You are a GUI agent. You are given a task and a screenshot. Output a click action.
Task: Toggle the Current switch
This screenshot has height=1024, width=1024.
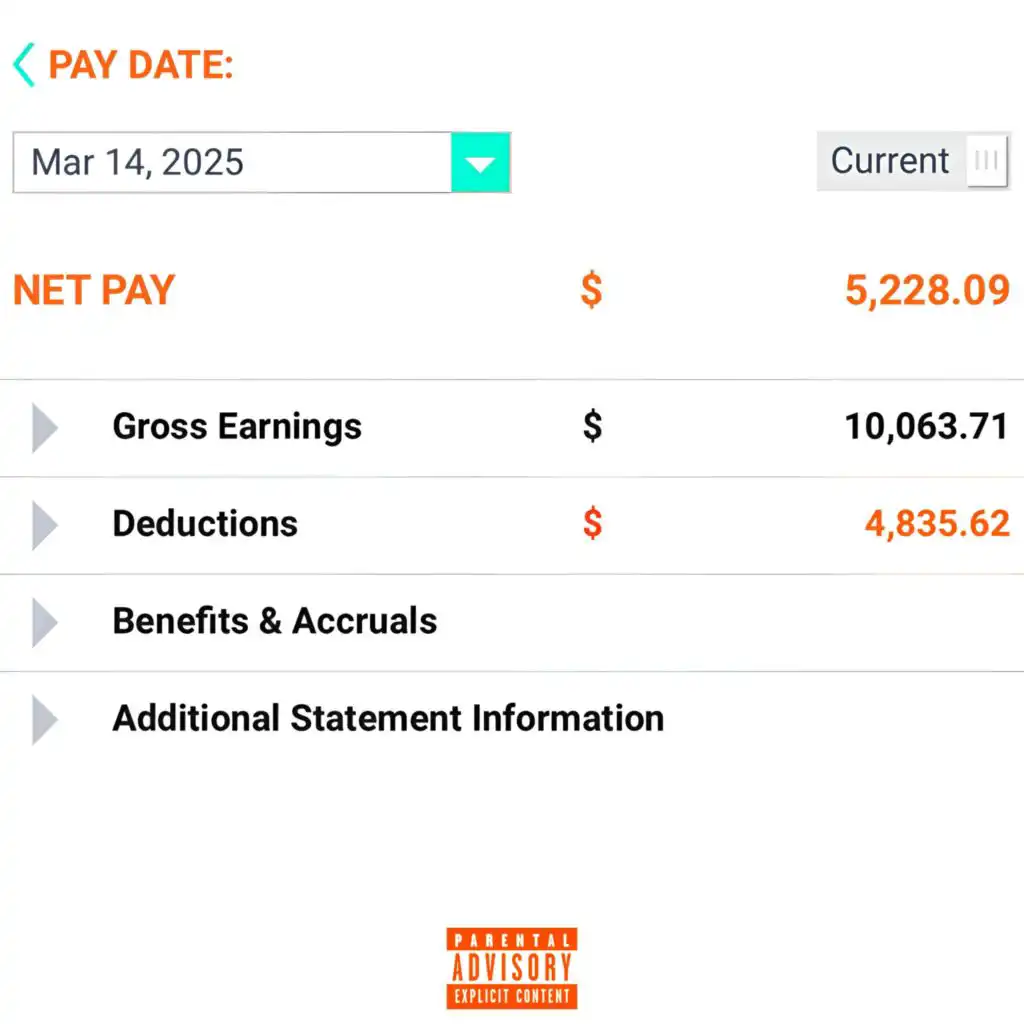tap(913, 161)
